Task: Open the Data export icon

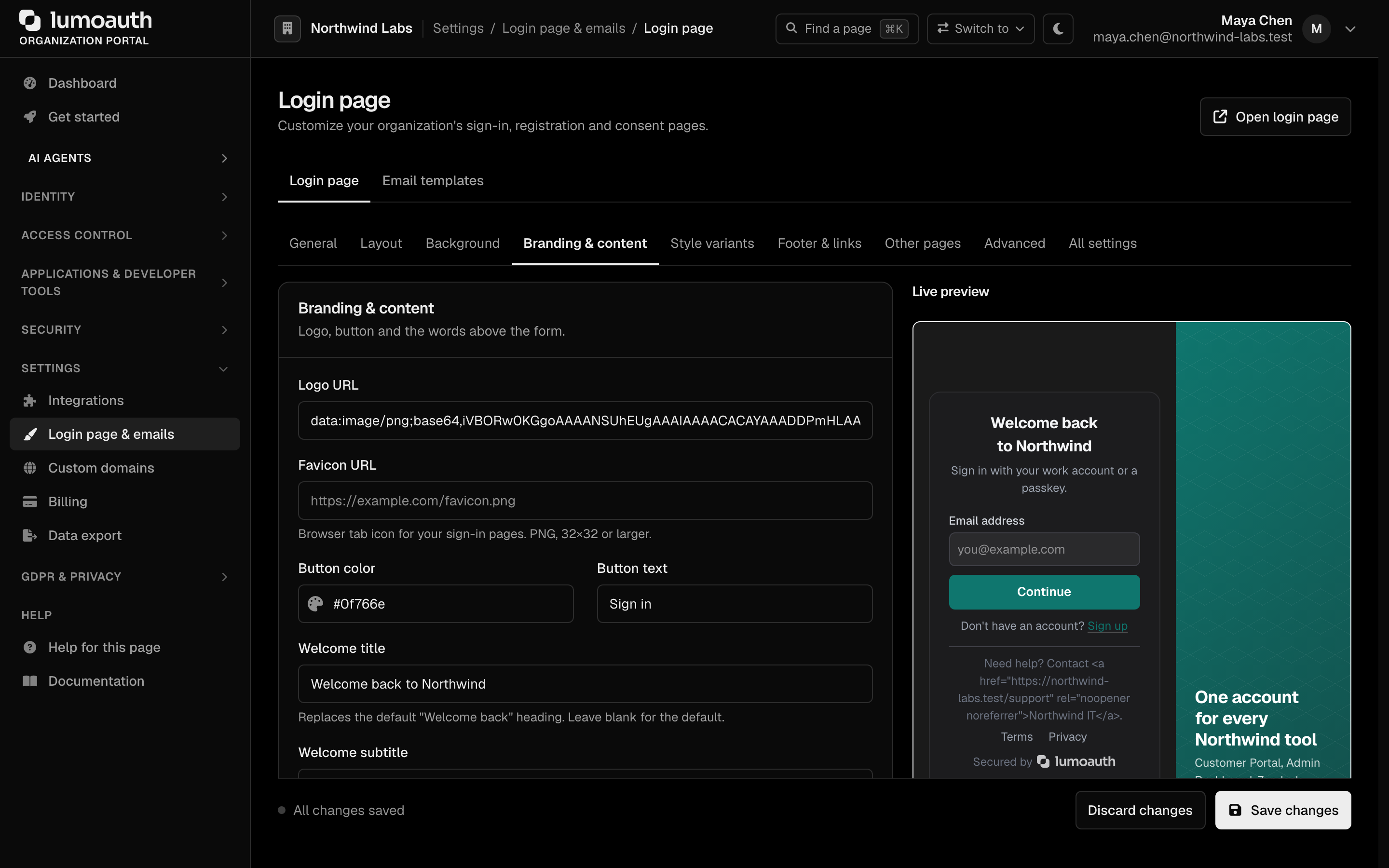Action: click(30, 536)
